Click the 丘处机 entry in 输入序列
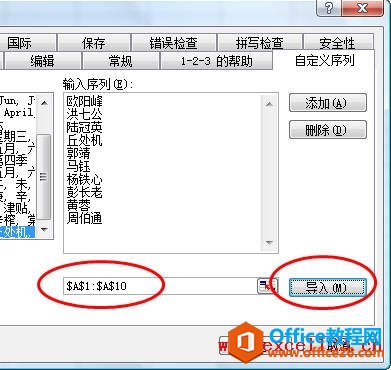 (84, 140)
